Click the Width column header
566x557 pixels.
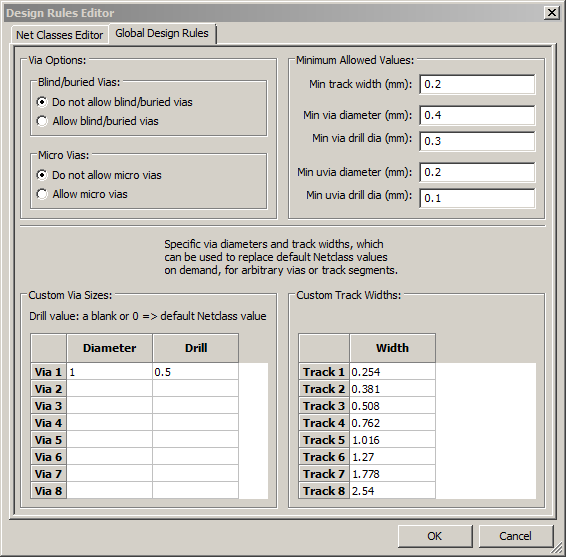click(x=392, y=348)
